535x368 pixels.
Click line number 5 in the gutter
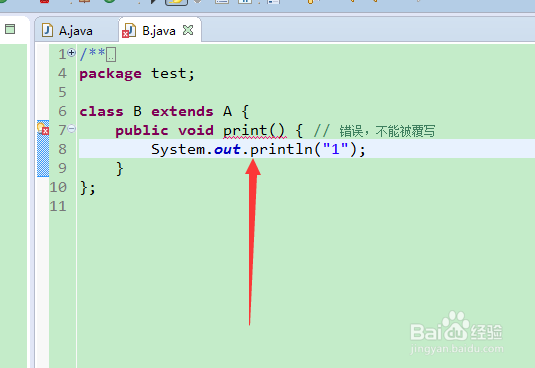click(x=62, y=92)
